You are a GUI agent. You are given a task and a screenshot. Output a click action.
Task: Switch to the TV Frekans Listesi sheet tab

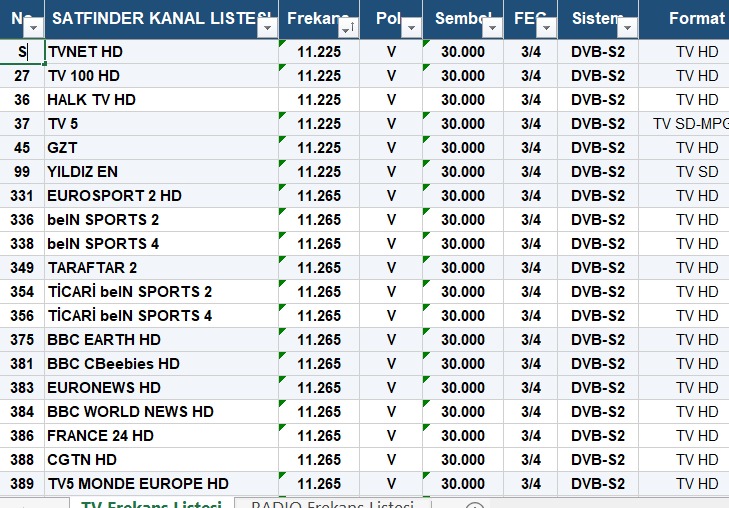(x=151, y=504)
